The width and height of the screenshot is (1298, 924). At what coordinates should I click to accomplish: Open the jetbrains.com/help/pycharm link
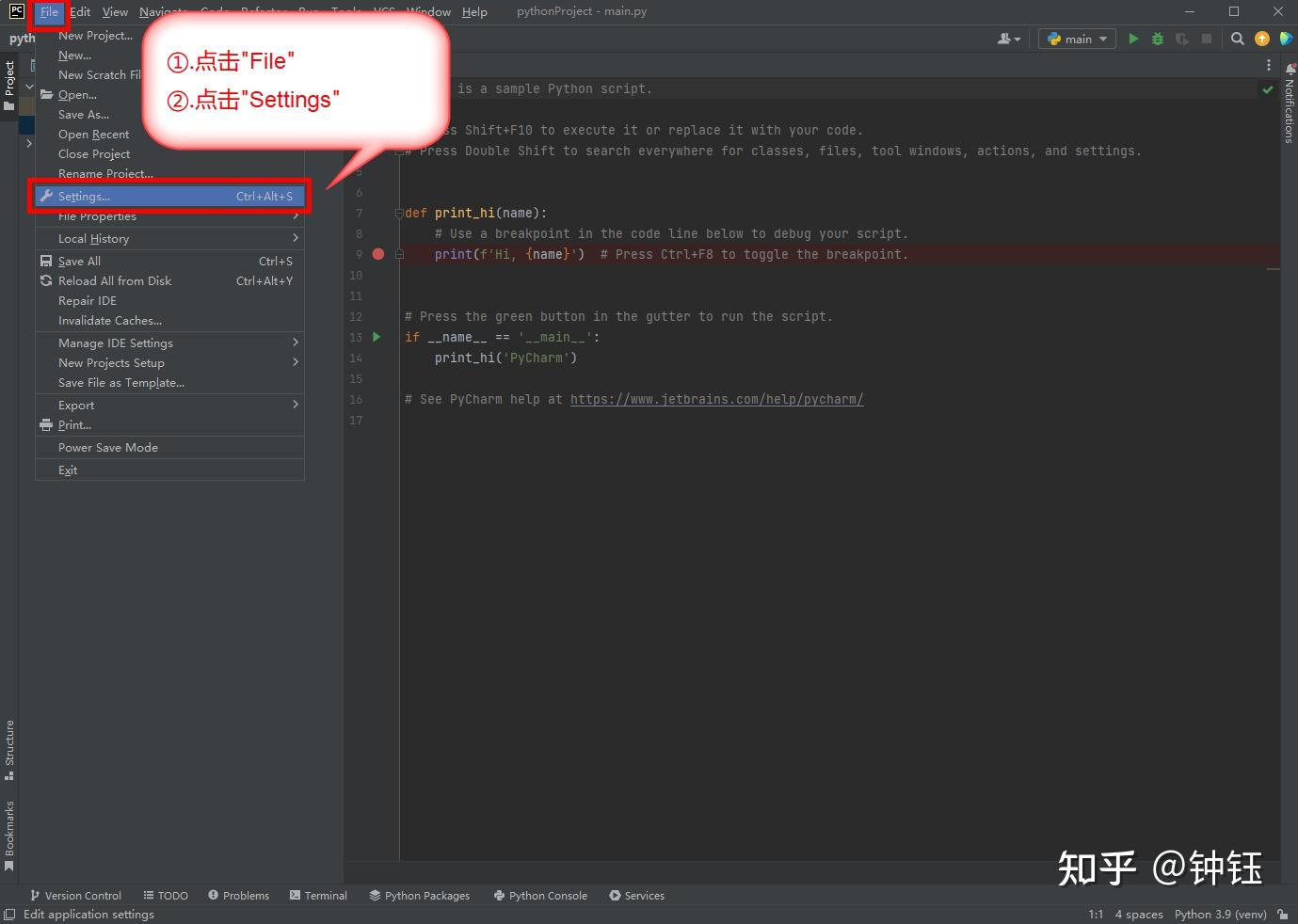pos(716,399)
